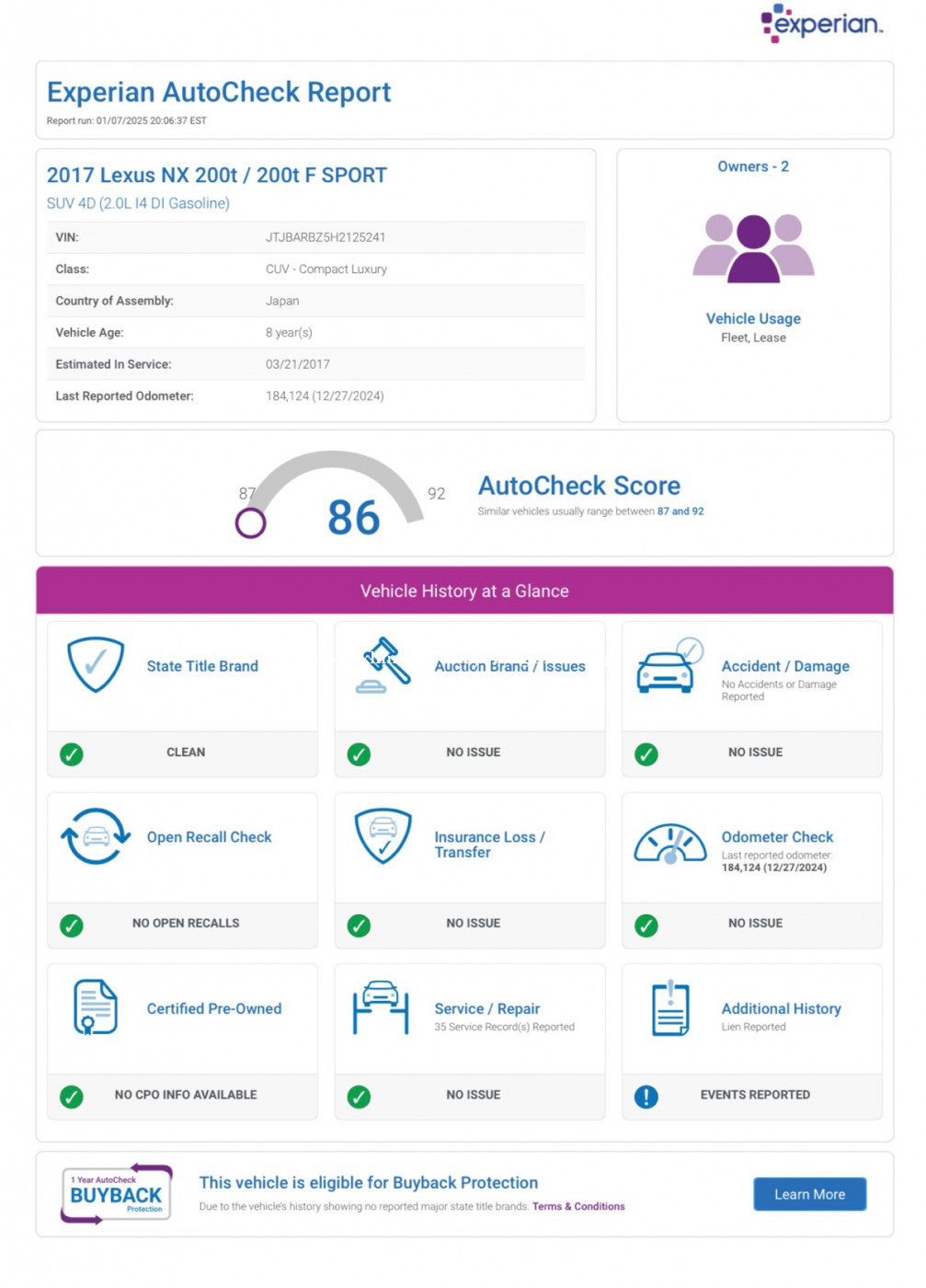
Task: Click the green check beside CLEAN
Action: point(72,754)
